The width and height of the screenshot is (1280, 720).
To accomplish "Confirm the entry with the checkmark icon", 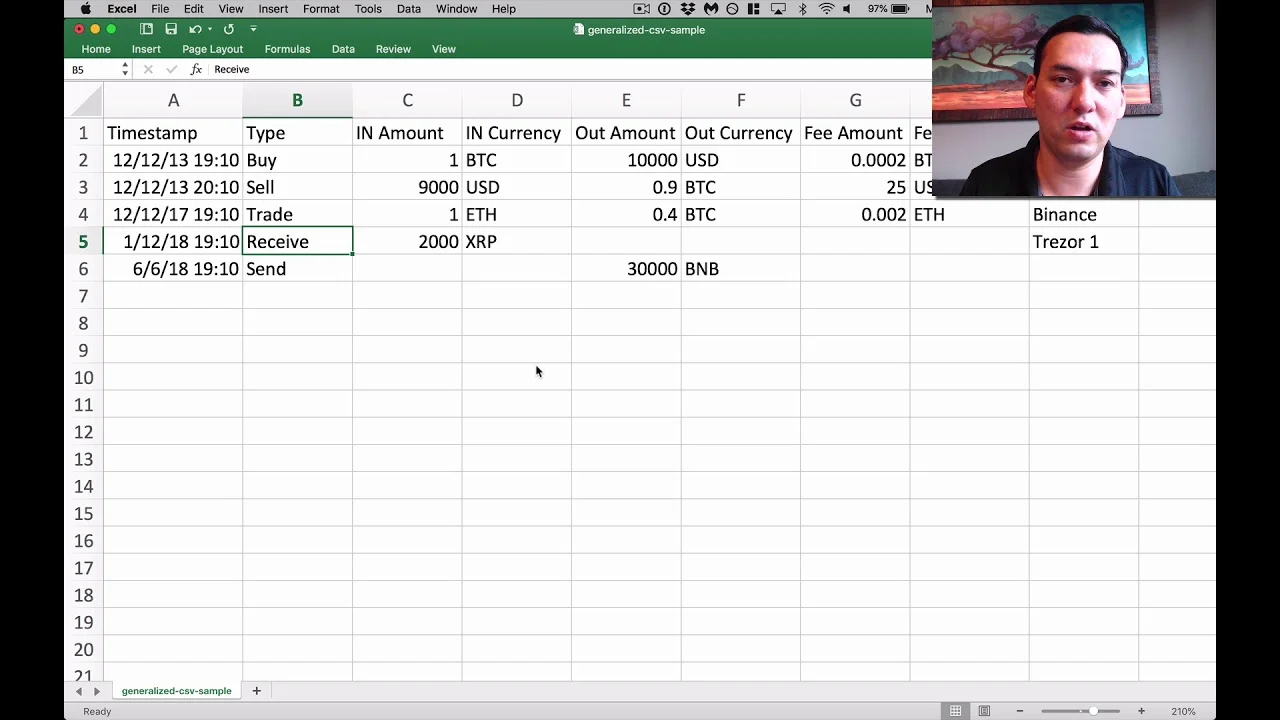I will point(171,69).
